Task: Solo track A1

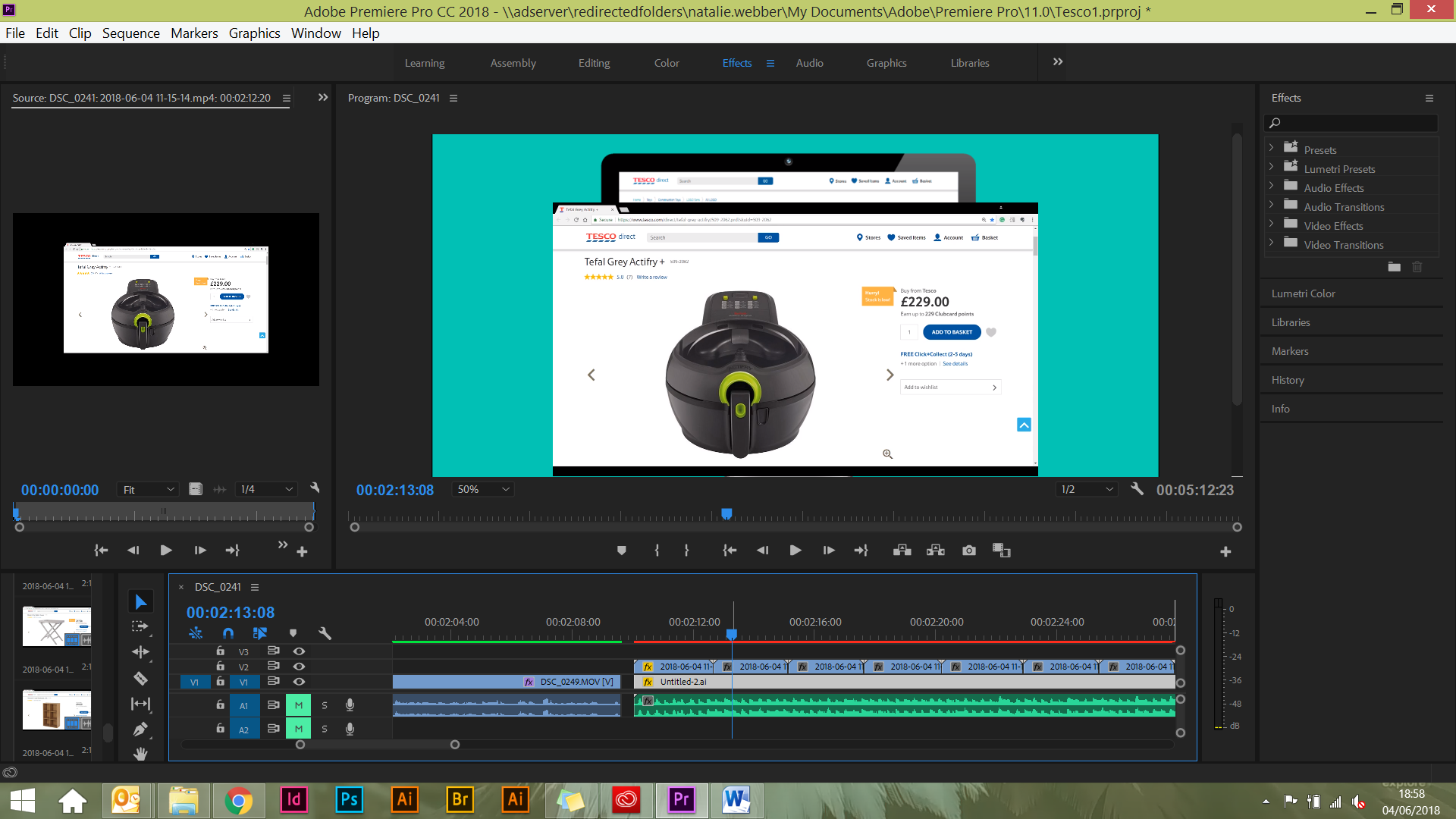Action: coord(325,705)
